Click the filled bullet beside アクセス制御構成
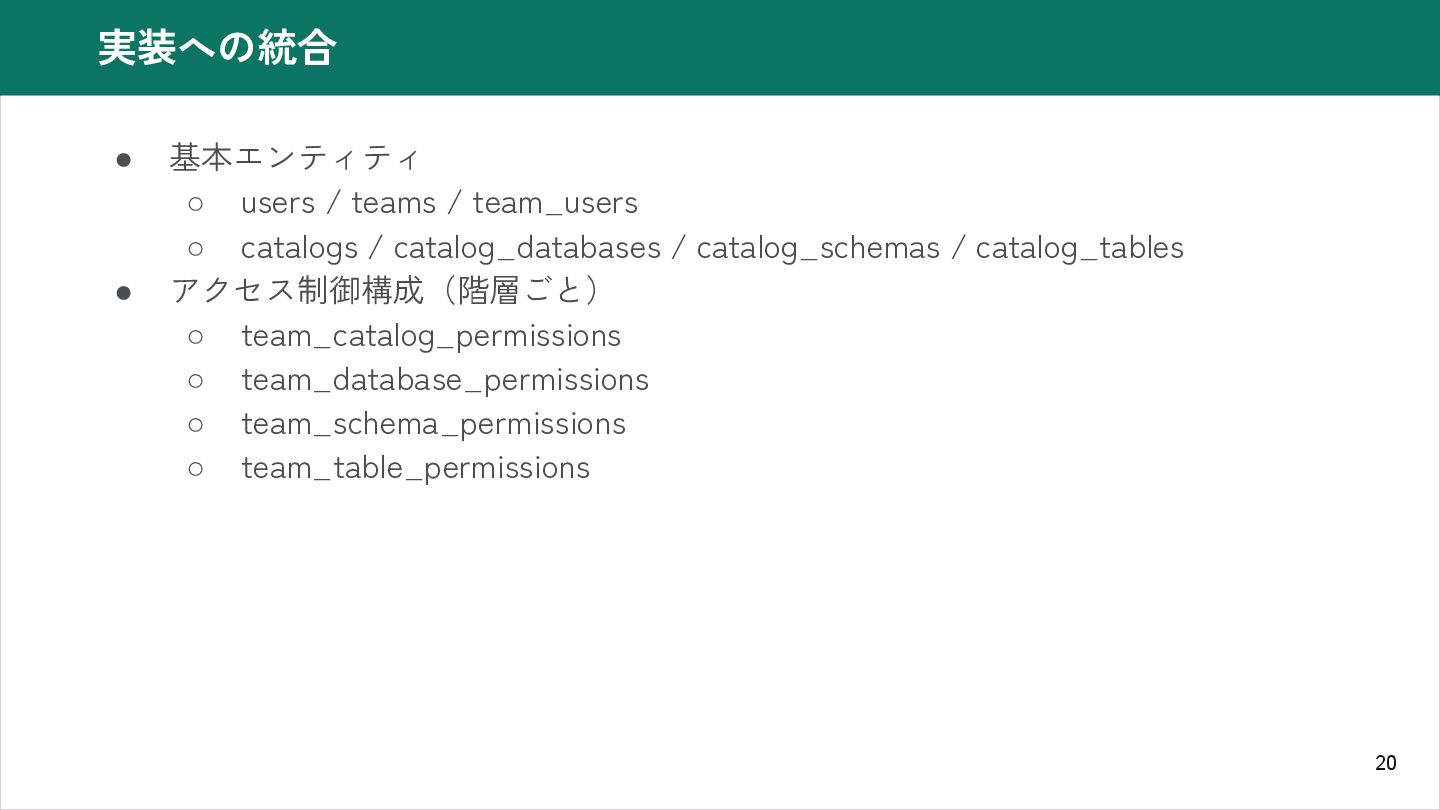1440x810 pixels. click(x=124, y=292)
